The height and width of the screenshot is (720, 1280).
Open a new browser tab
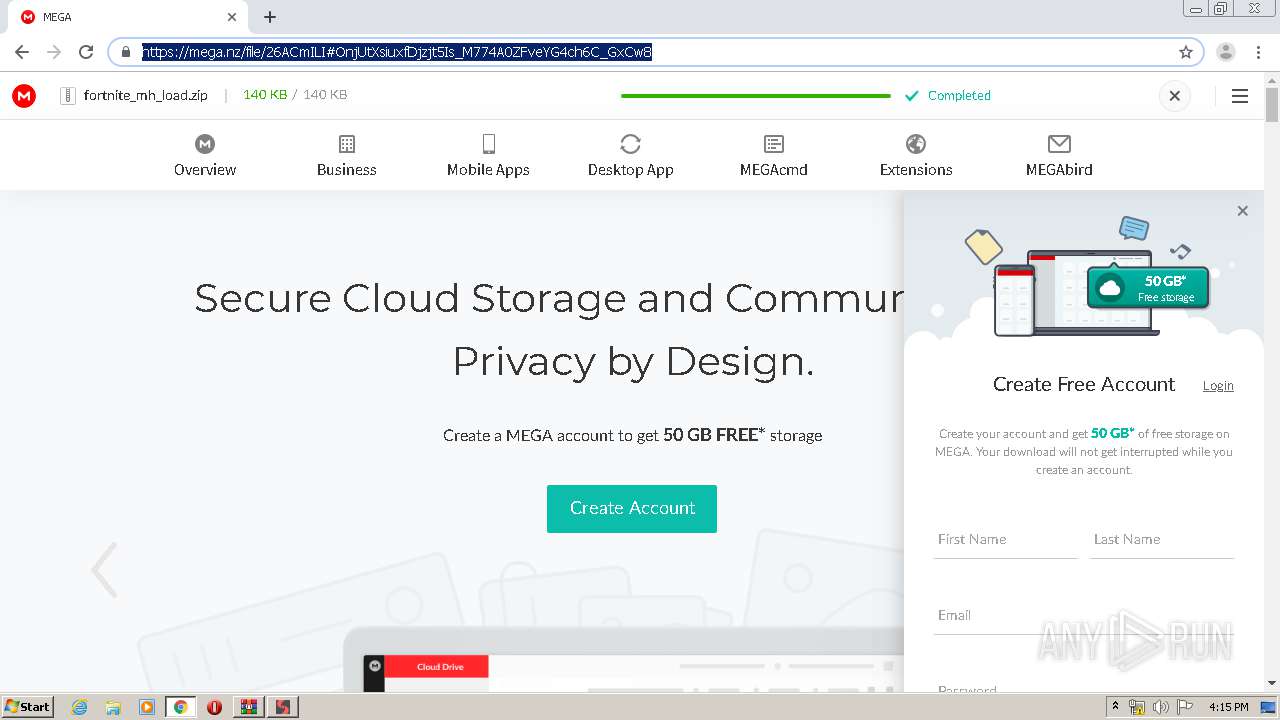click(x=270, y=17)
